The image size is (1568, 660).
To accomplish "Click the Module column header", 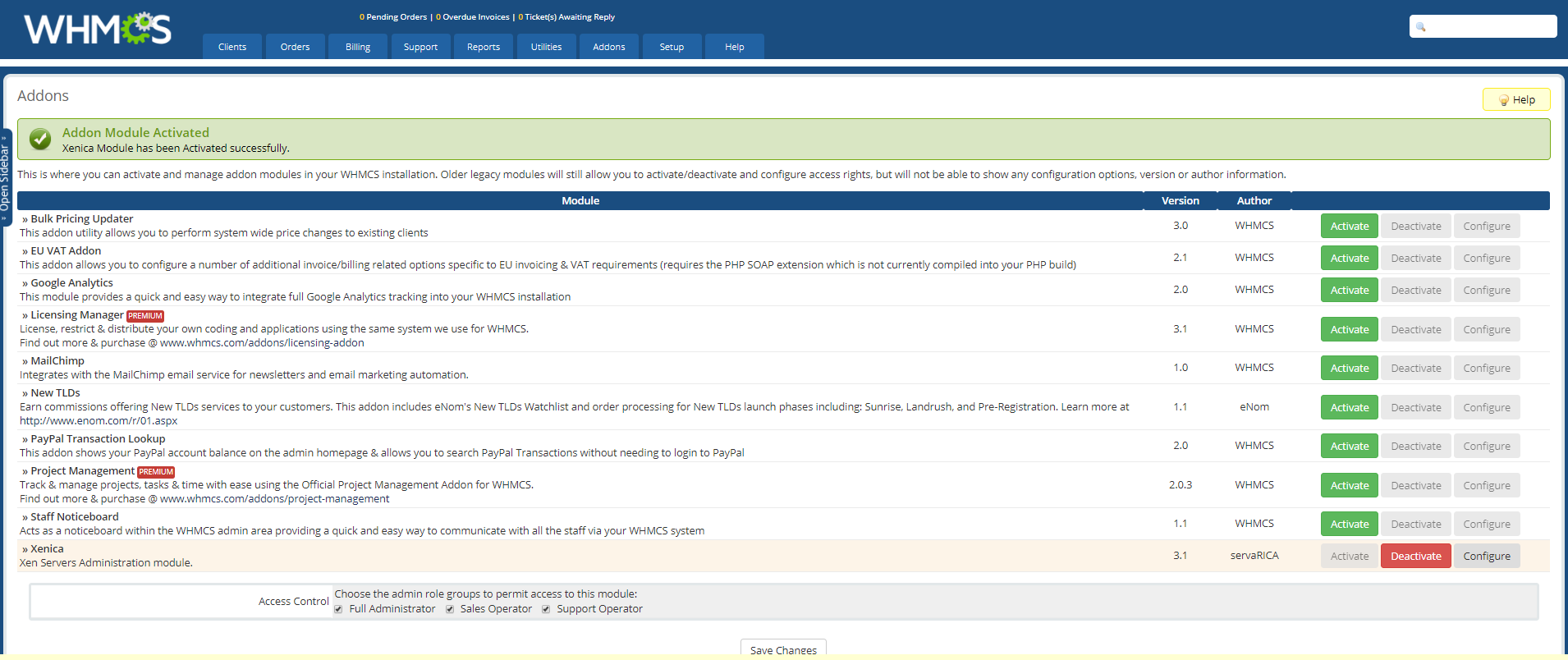I will coord(580,200).
